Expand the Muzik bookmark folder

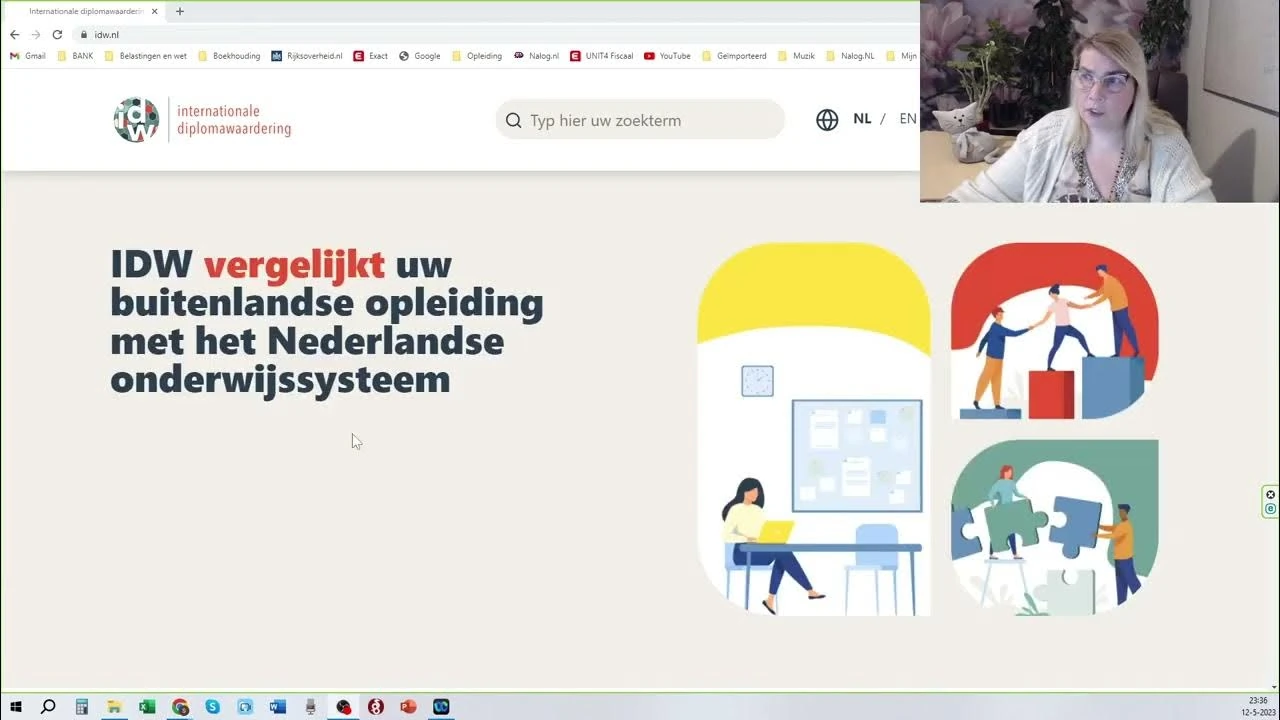tap(796, 56)
